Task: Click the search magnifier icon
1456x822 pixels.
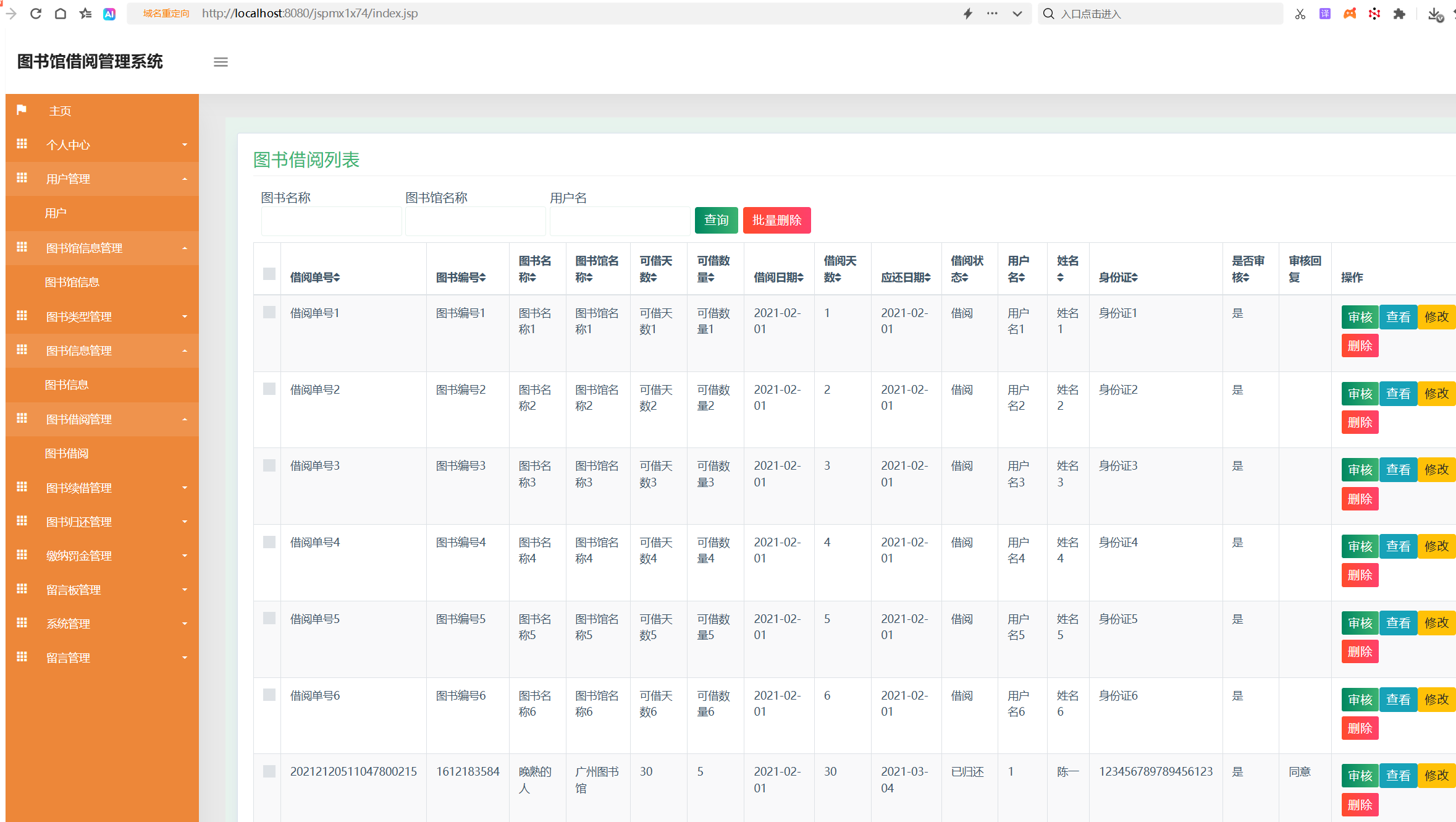Action: [1048, 14]
